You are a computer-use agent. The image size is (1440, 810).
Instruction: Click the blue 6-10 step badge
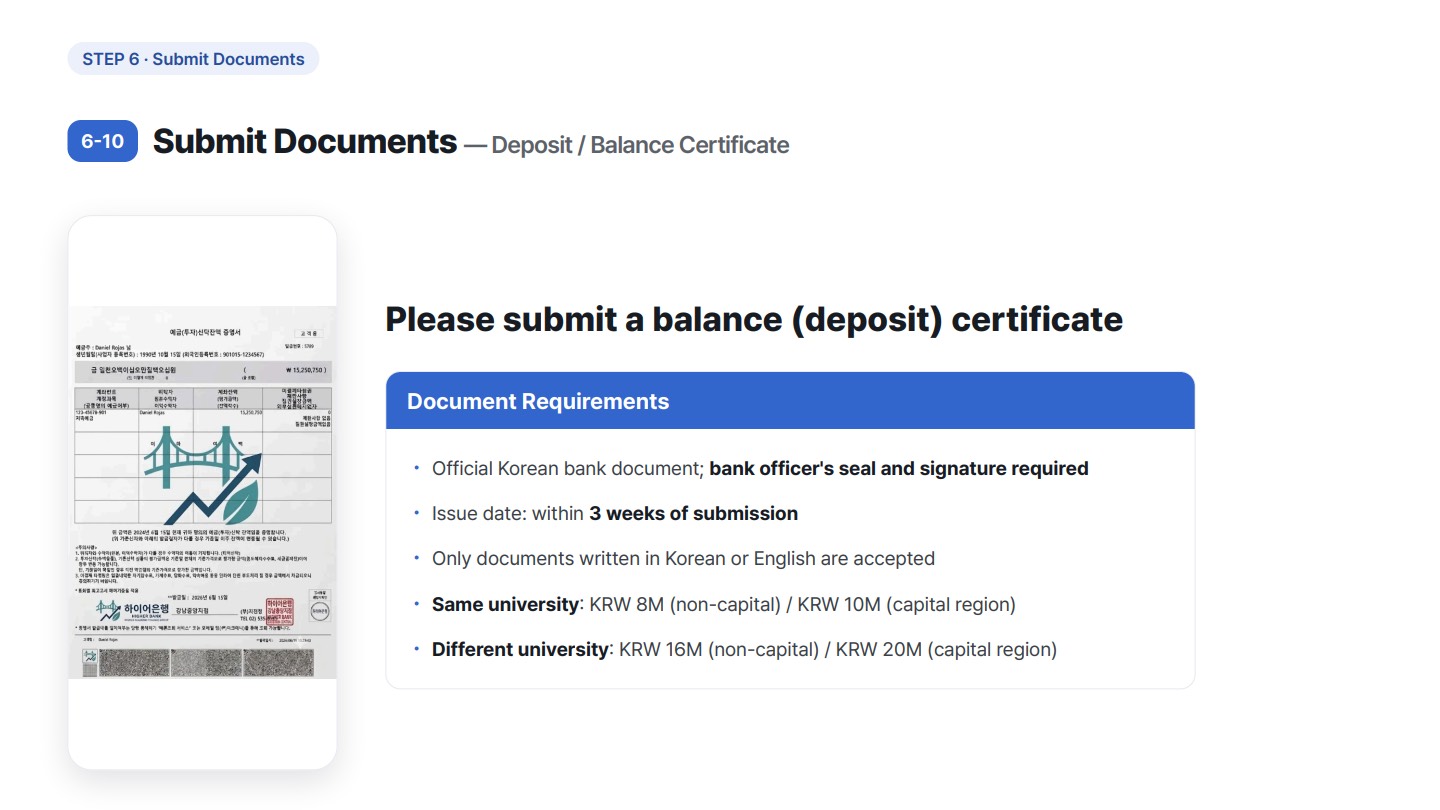(102, 141)
